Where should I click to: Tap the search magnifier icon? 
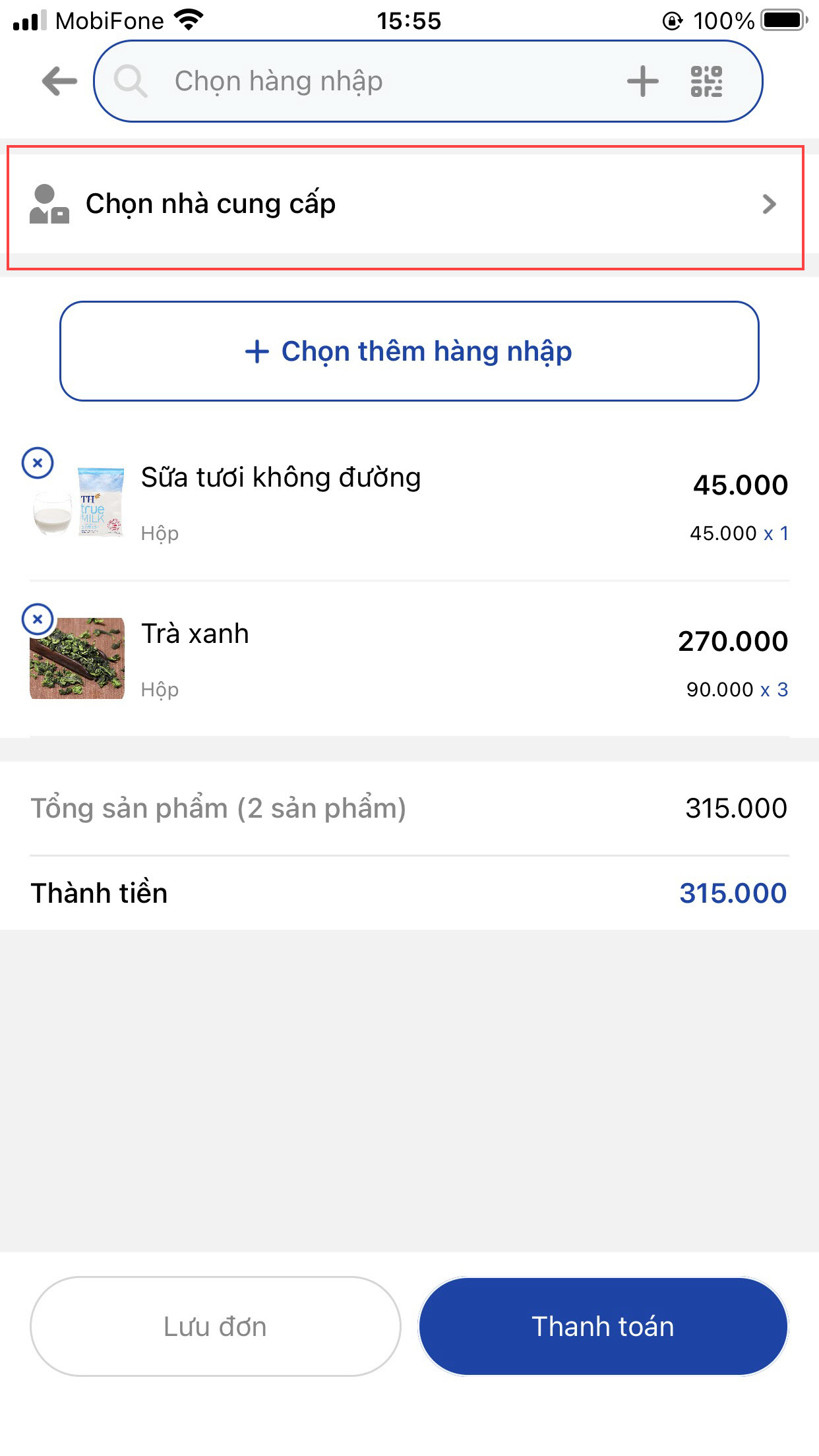(x=130, y=82)
